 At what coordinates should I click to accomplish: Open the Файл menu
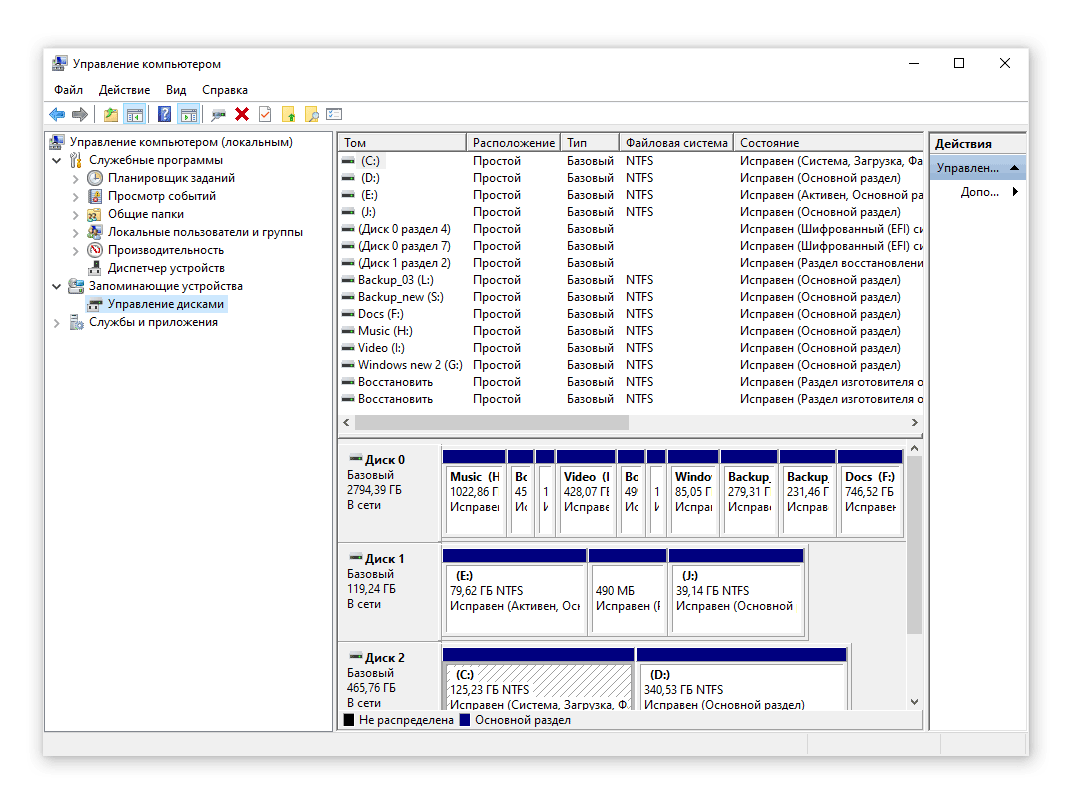click(x=68, y=90)
